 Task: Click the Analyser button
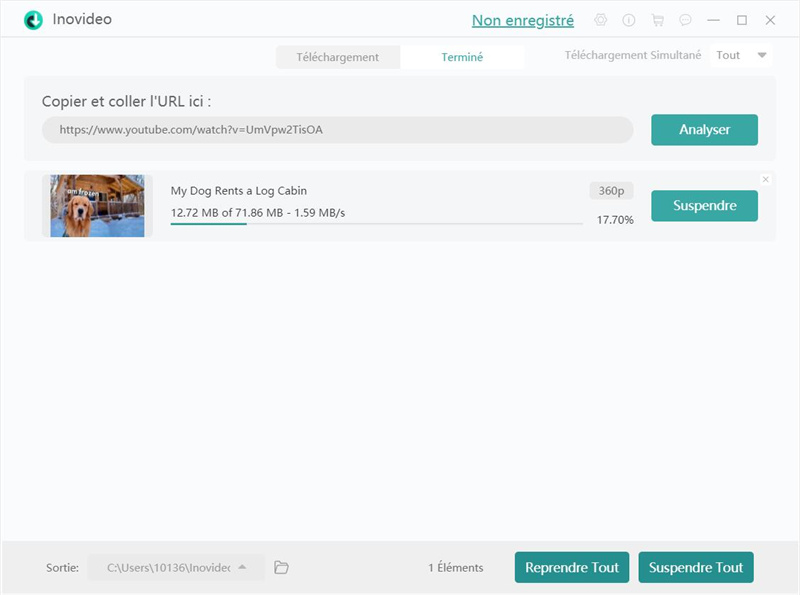[704, 130]
